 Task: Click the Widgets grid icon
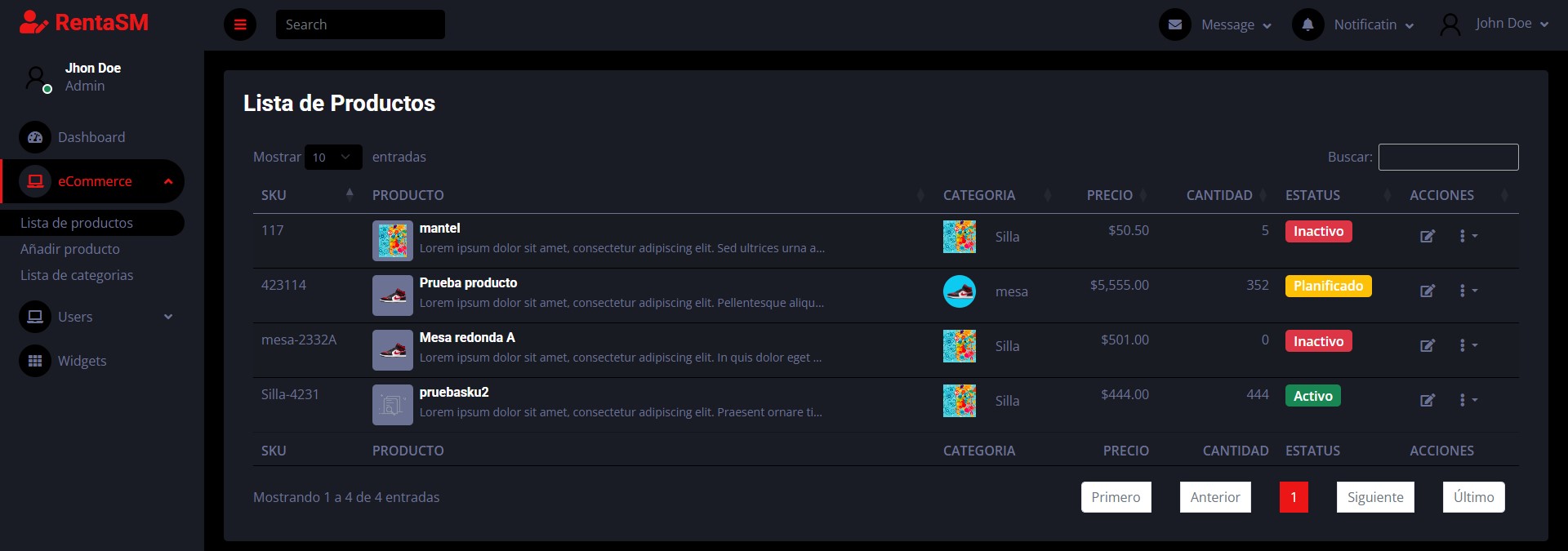(35, 361)
